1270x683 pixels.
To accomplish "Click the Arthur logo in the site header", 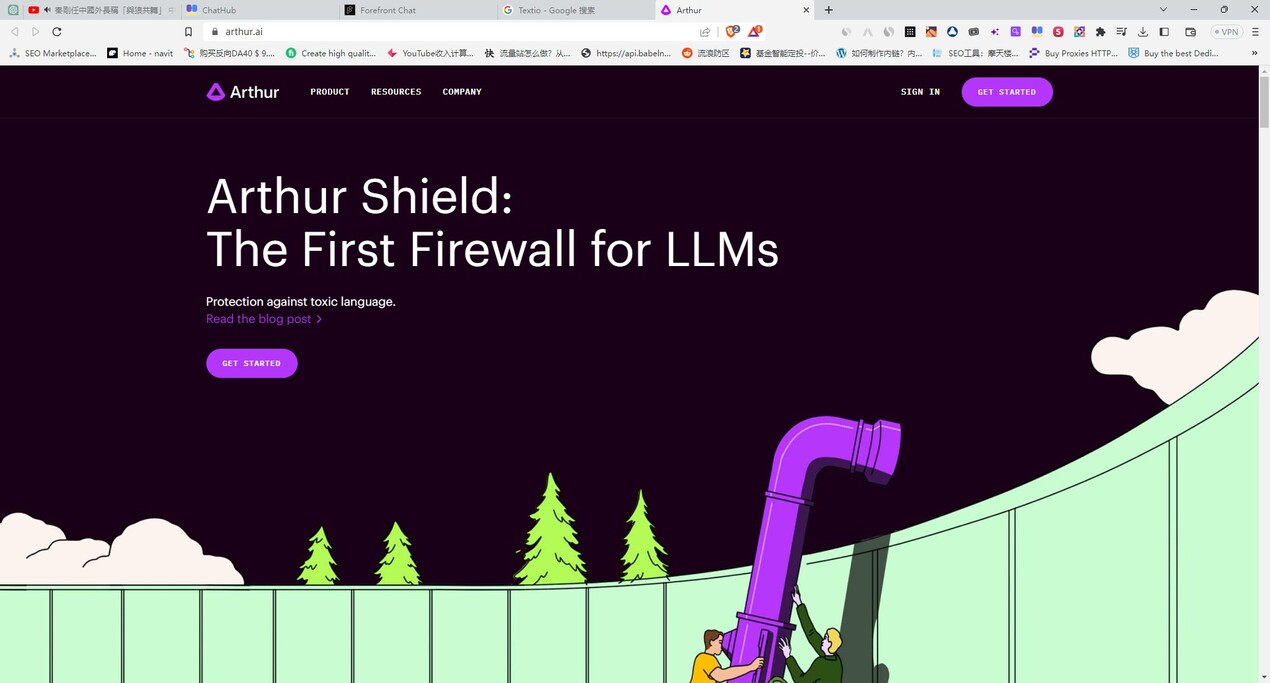I will pyautogui.click(x=243, y=92).
